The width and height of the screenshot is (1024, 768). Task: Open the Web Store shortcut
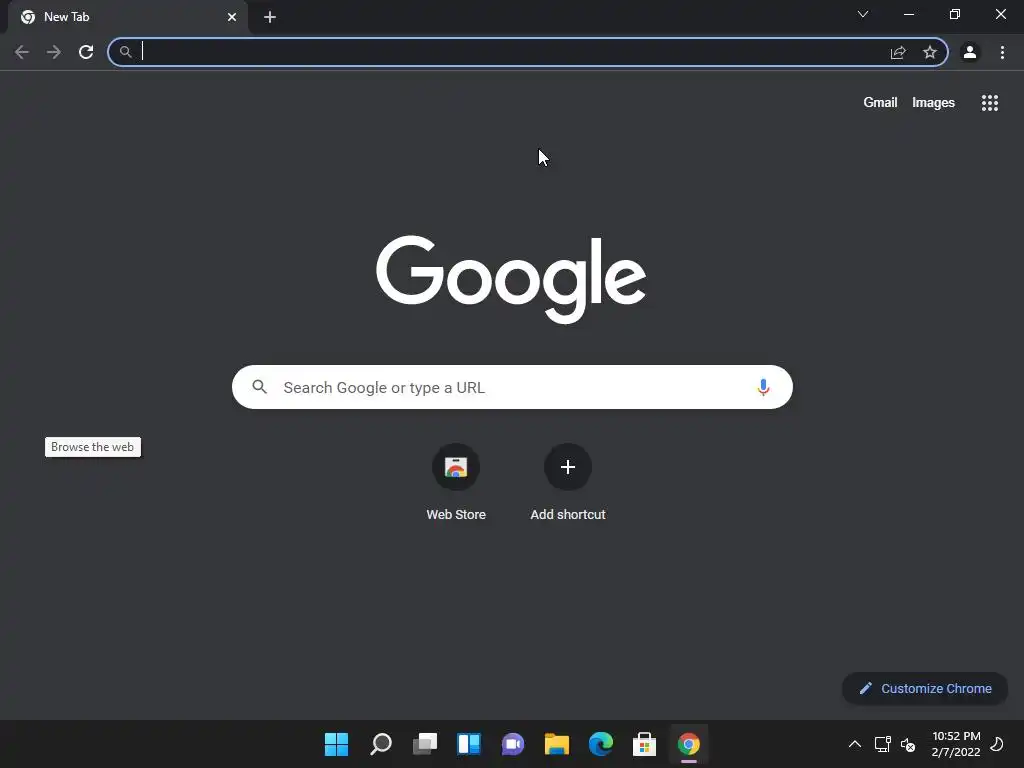click(x=456, y=483)
